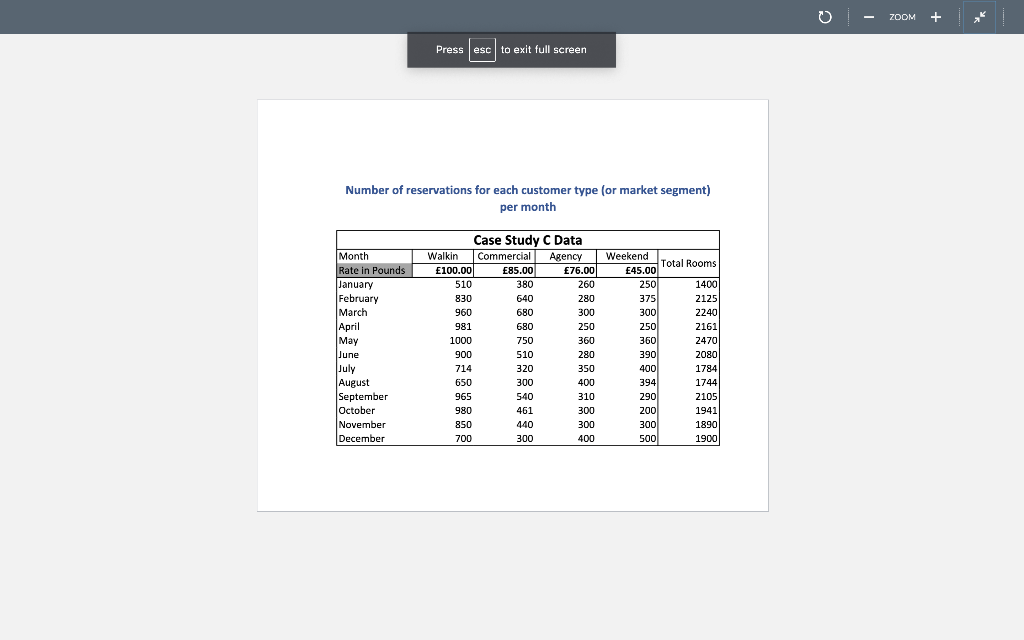This screenshot has height=640, width=1024.
Task: Click the 'Commercial' column header
Action: [x=504, y=256]
